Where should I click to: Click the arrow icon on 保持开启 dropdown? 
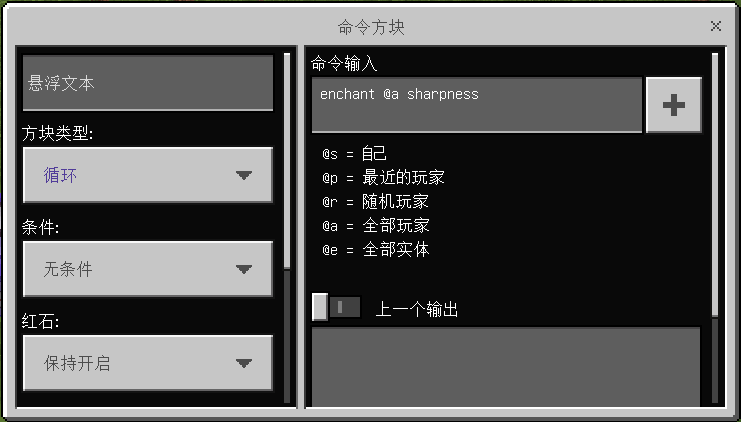[x=244, y=363]
